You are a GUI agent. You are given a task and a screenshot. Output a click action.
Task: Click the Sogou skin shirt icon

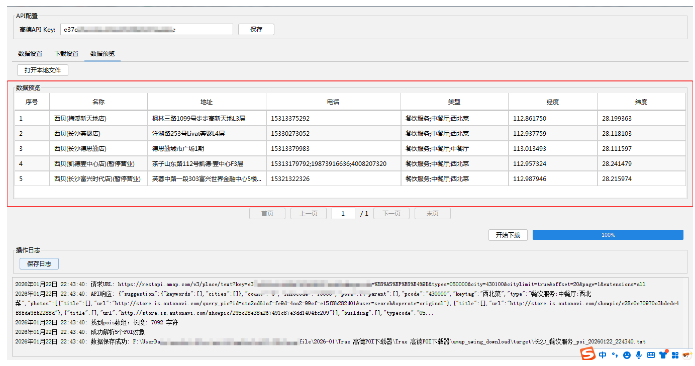tap(663, 354)
